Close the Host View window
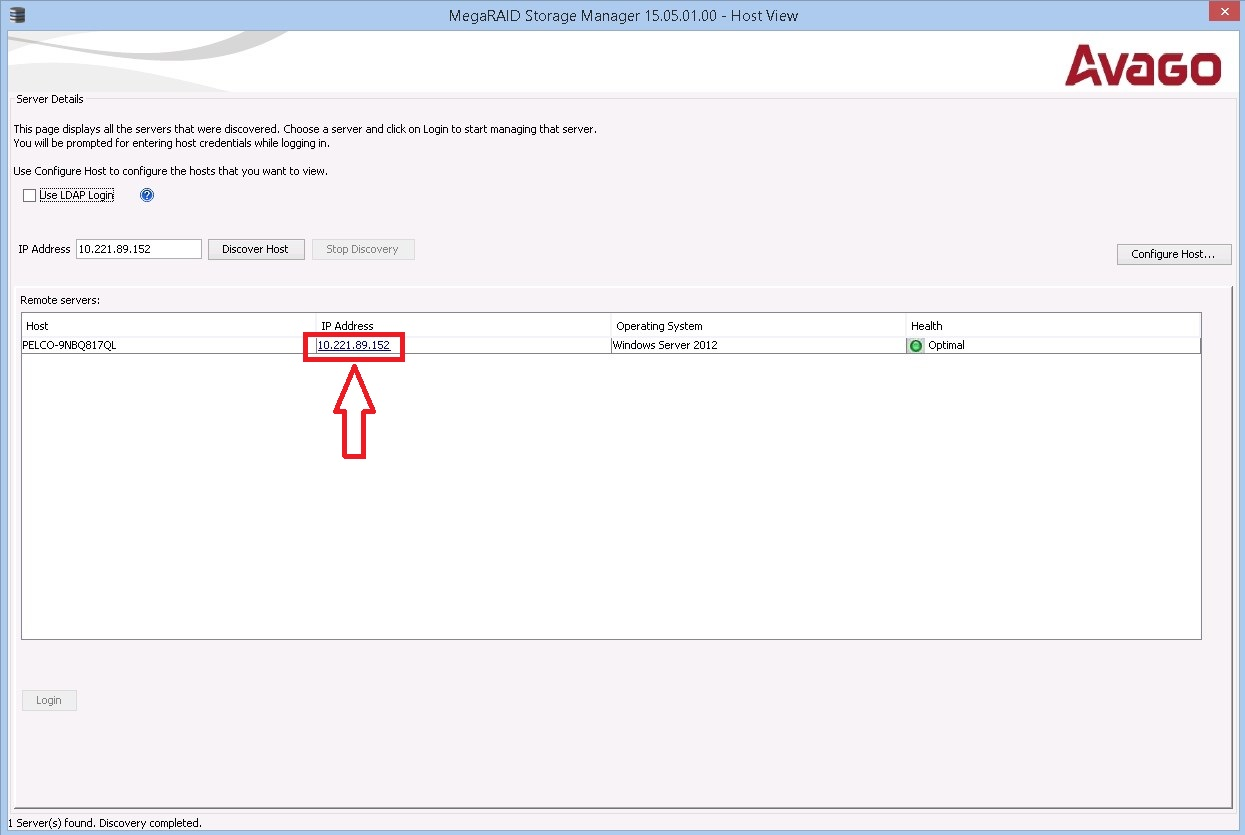This screenshot has height=835, width=1245. [1224, 11]
